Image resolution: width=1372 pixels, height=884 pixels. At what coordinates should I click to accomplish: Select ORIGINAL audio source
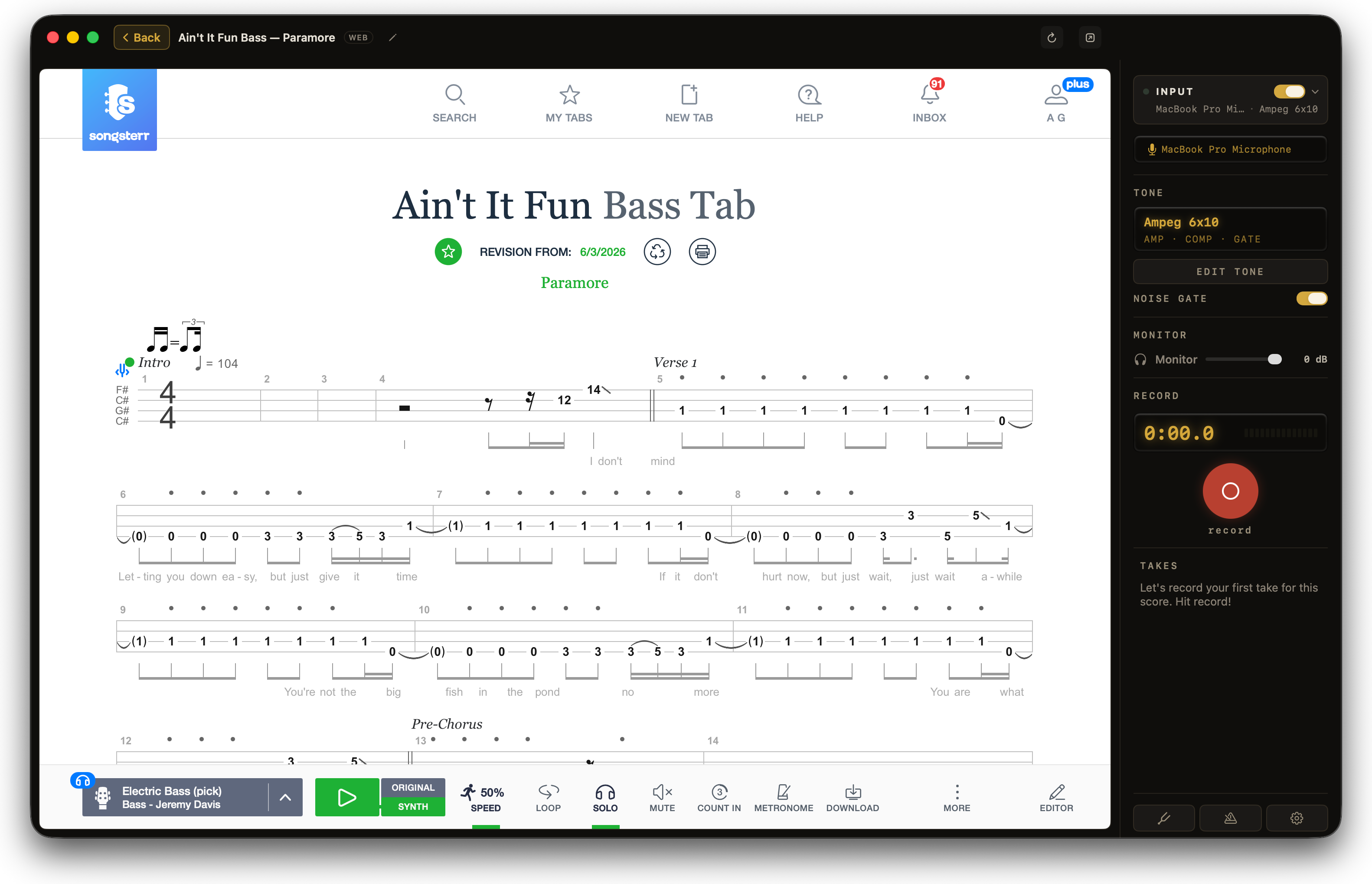(x=412, y=788)
